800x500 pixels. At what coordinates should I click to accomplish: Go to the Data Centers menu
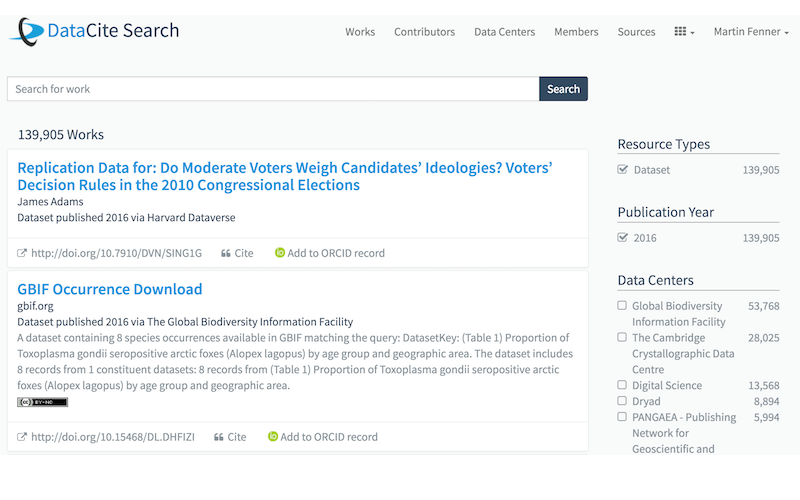click(504, 32)
